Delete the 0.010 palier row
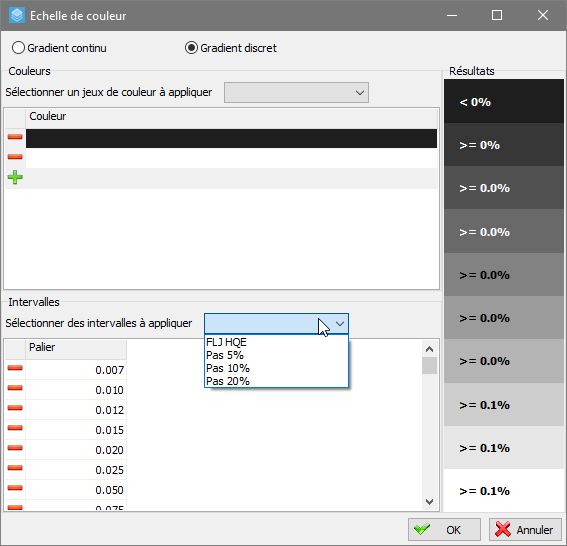The height and width of the screenshot is (546, 567). pyautogui.click(x=15, y=388)
